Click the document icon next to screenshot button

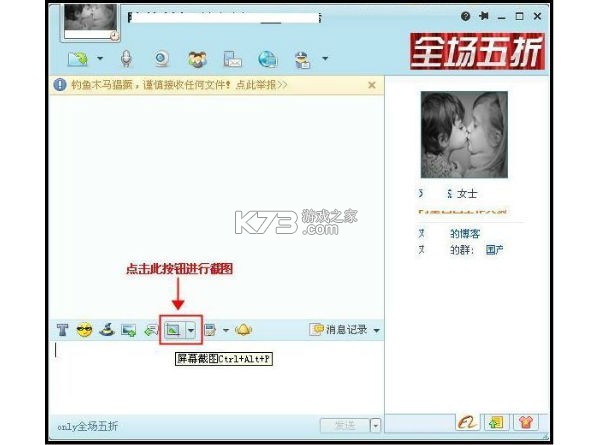pyautogui.click(x=209, y=330)
